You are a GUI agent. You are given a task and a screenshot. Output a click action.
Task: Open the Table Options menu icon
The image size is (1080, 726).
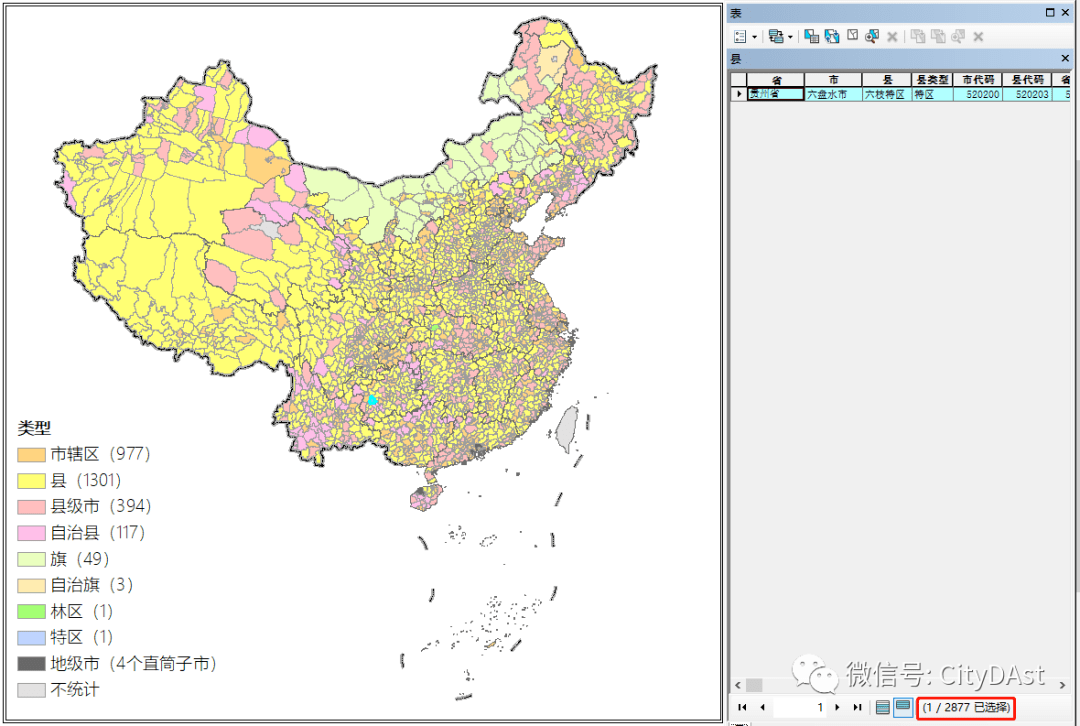(740, 37)
